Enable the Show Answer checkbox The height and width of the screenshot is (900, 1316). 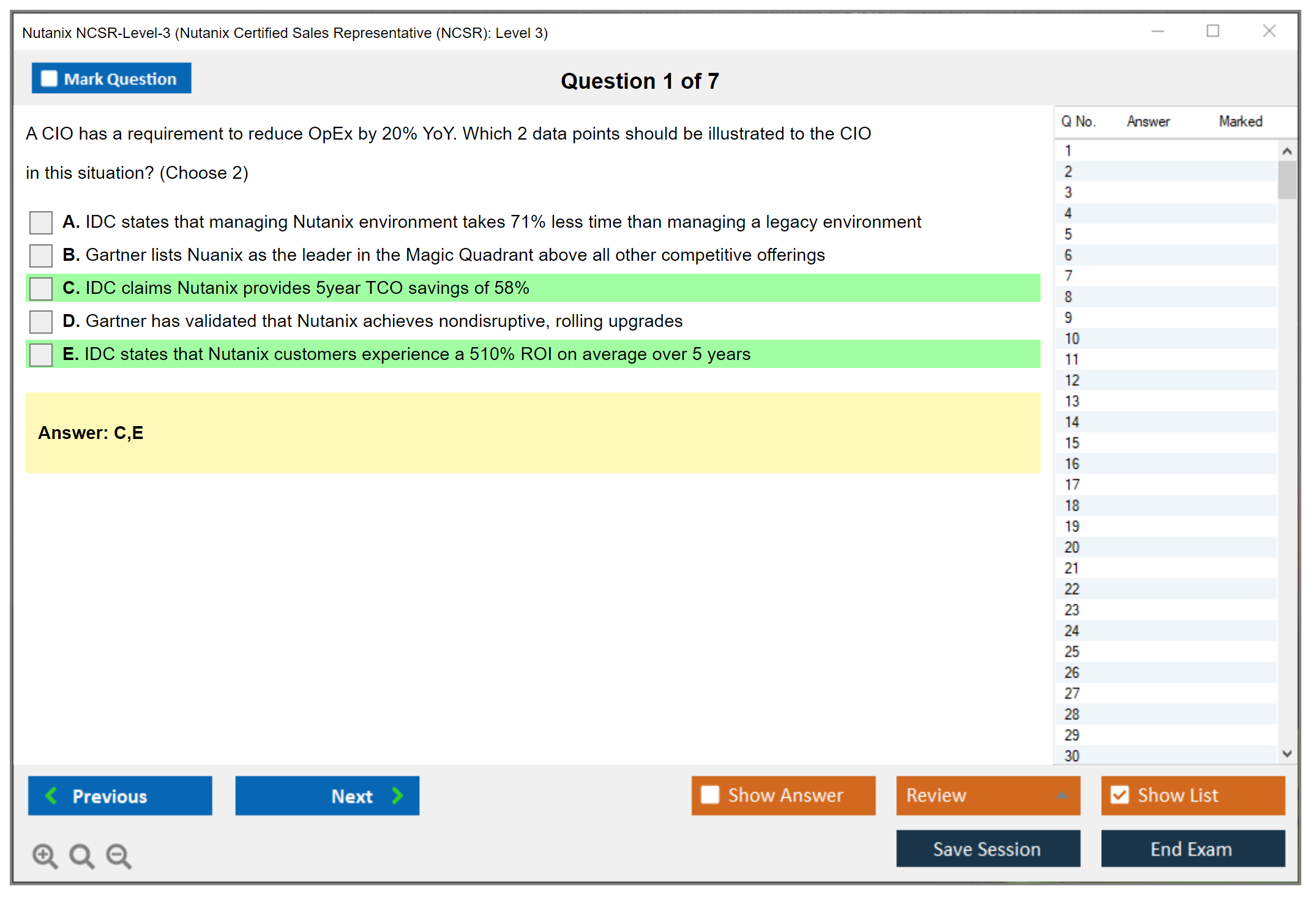[710, 795]
